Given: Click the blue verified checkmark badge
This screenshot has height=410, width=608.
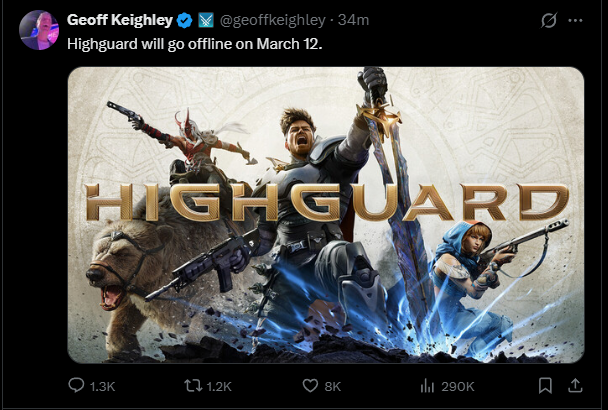Looking at the screenshot, I should point(185,20).
